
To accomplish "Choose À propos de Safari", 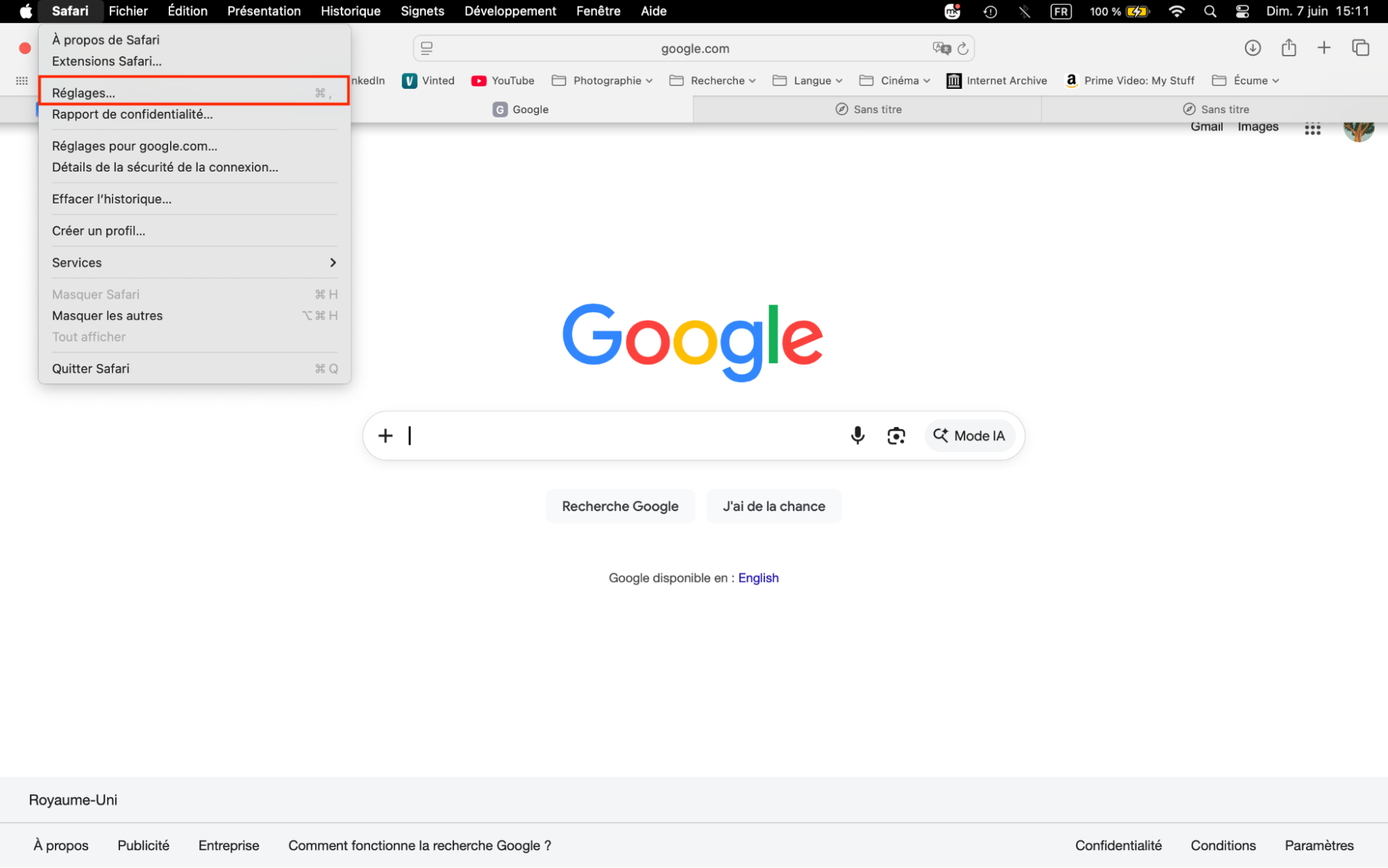I will coord(194,40).
